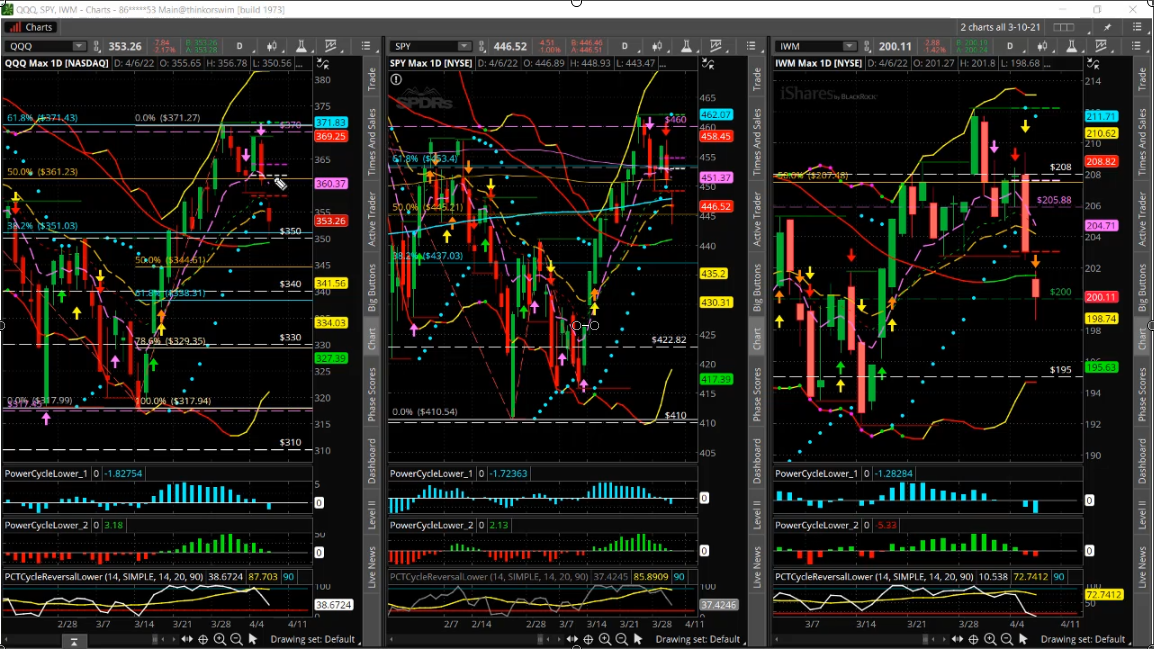Open Phase Scores tab beside IWM chart

point(1142,394)
